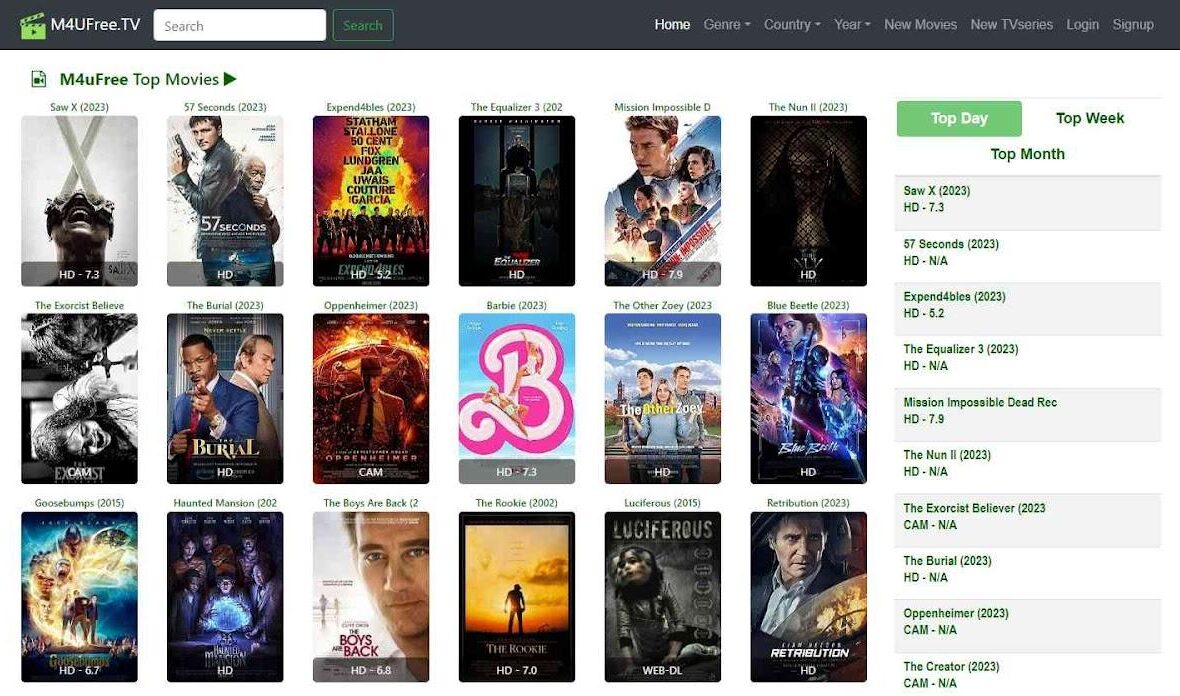
Task: Open the Saw X poster thumbnail
Action: click(79, 201)
